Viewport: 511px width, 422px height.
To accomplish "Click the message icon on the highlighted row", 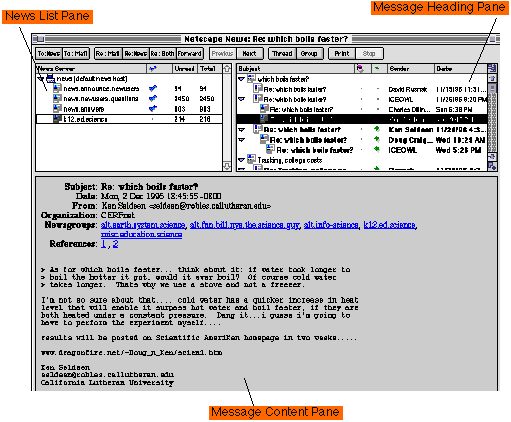I will coord(264,119).
